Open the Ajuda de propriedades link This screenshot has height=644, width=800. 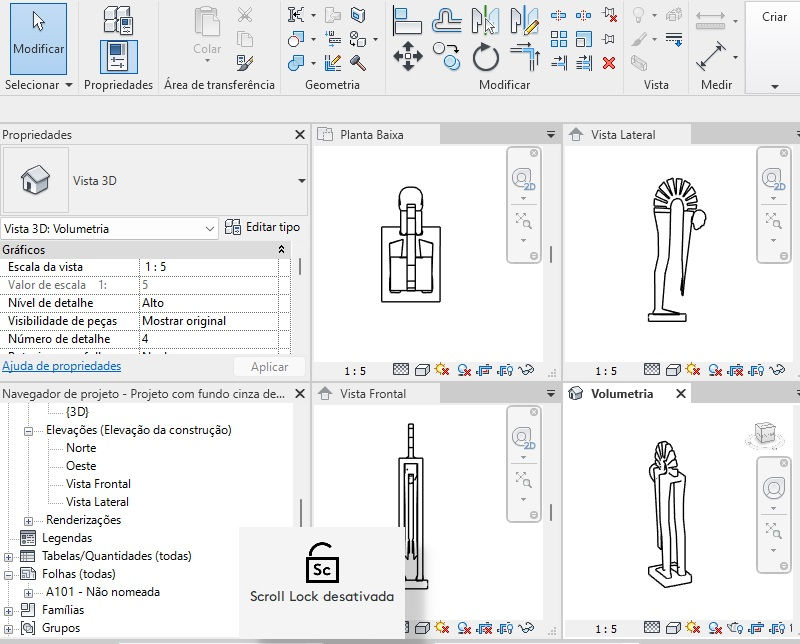tap(63, 366)
